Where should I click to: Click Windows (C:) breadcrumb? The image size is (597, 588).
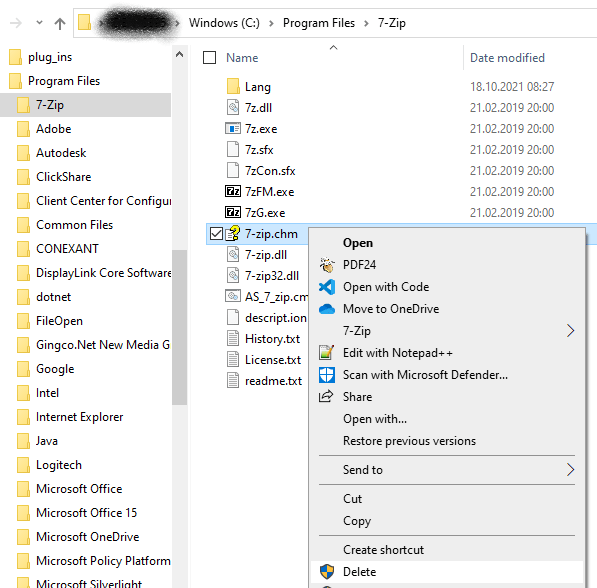click(224, 23)
